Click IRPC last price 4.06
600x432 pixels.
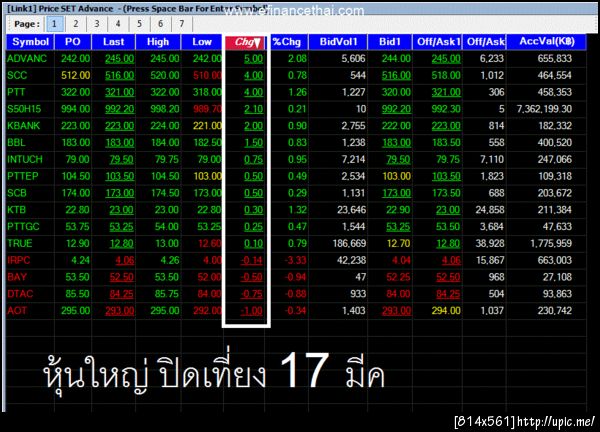125,261
